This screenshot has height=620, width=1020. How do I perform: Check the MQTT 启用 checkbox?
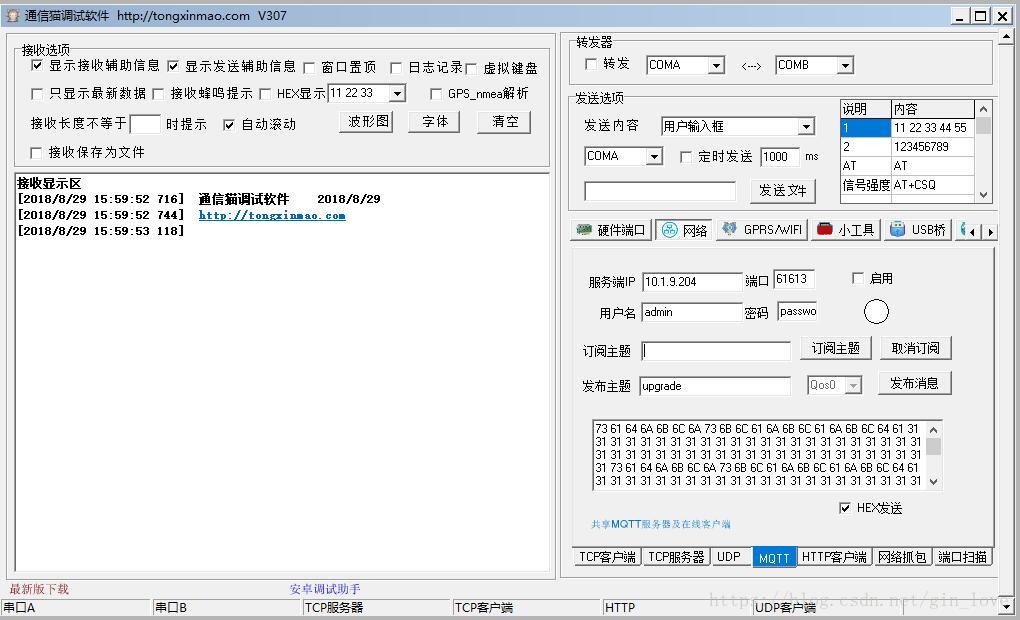coord(857,278)
